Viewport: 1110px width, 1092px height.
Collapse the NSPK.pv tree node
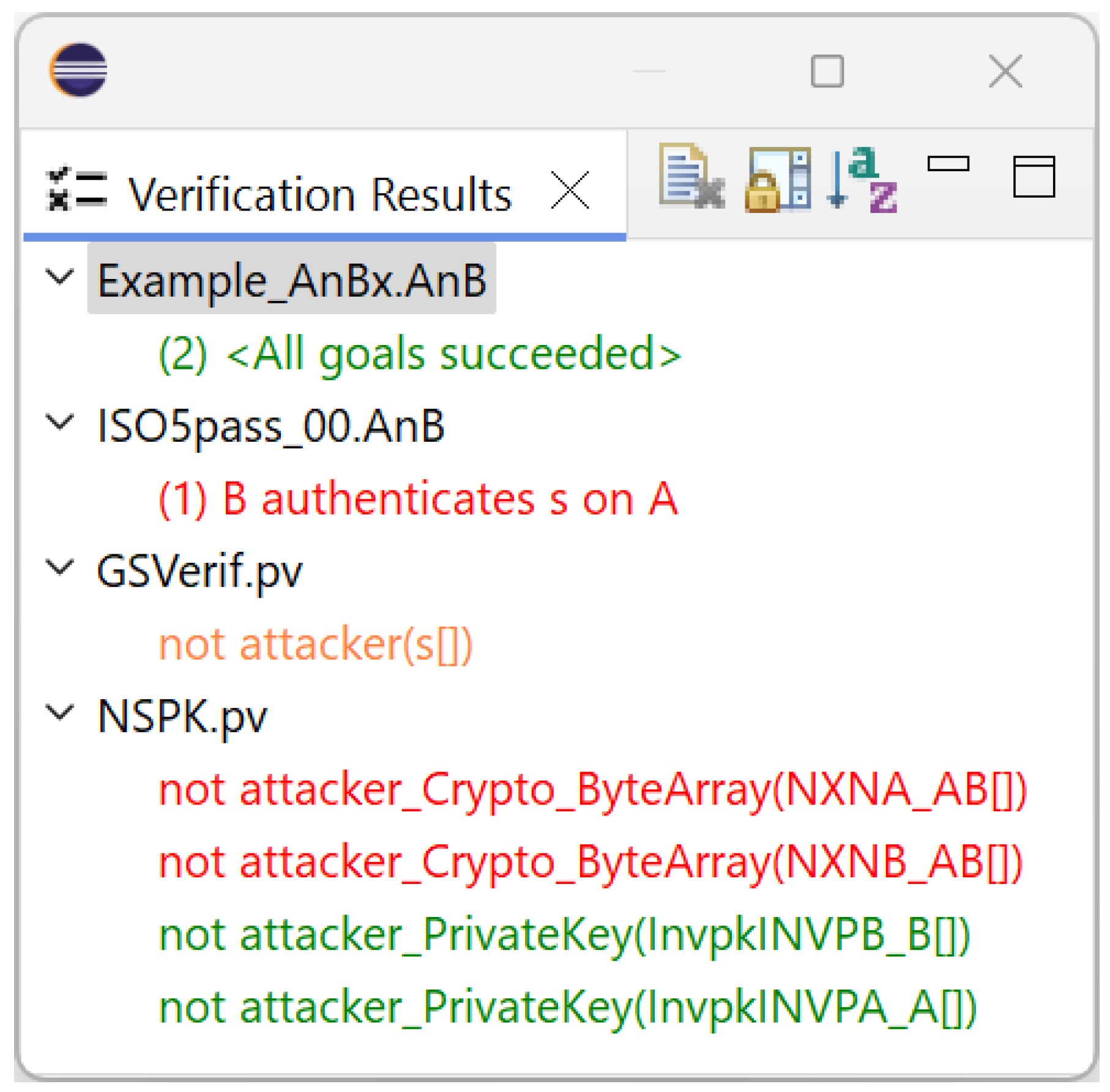pyautogui.click(x=60, y=713)
